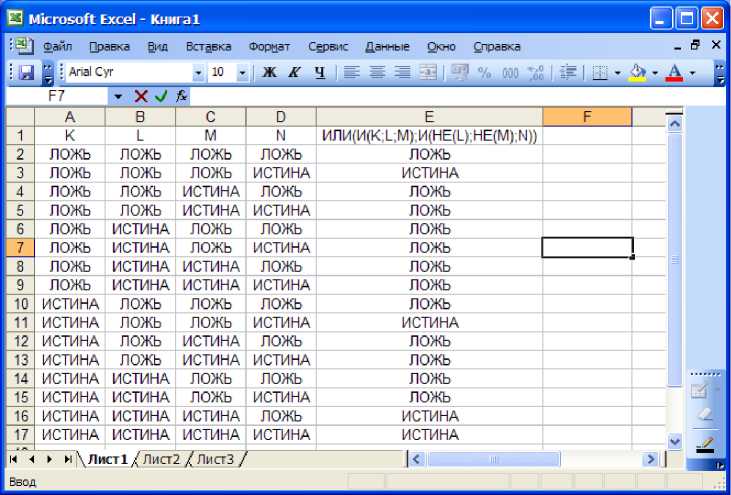Align text to the left
The height and width of the screenshot is (495, 731).
pos(352,72)
